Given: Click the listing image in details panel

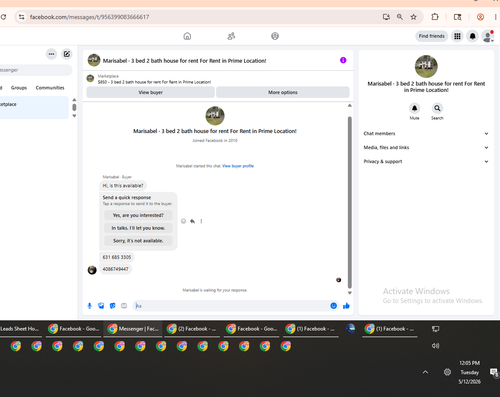Looking at the screenshot, I should tap(426, 66).
